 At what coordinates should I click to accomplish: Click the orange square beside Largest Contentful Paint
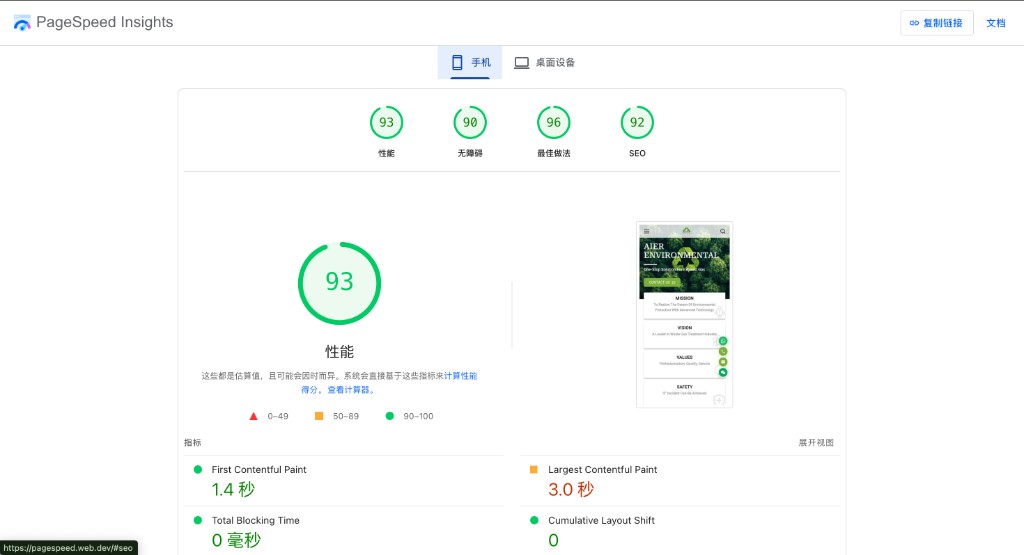click(x=534, y=469)
